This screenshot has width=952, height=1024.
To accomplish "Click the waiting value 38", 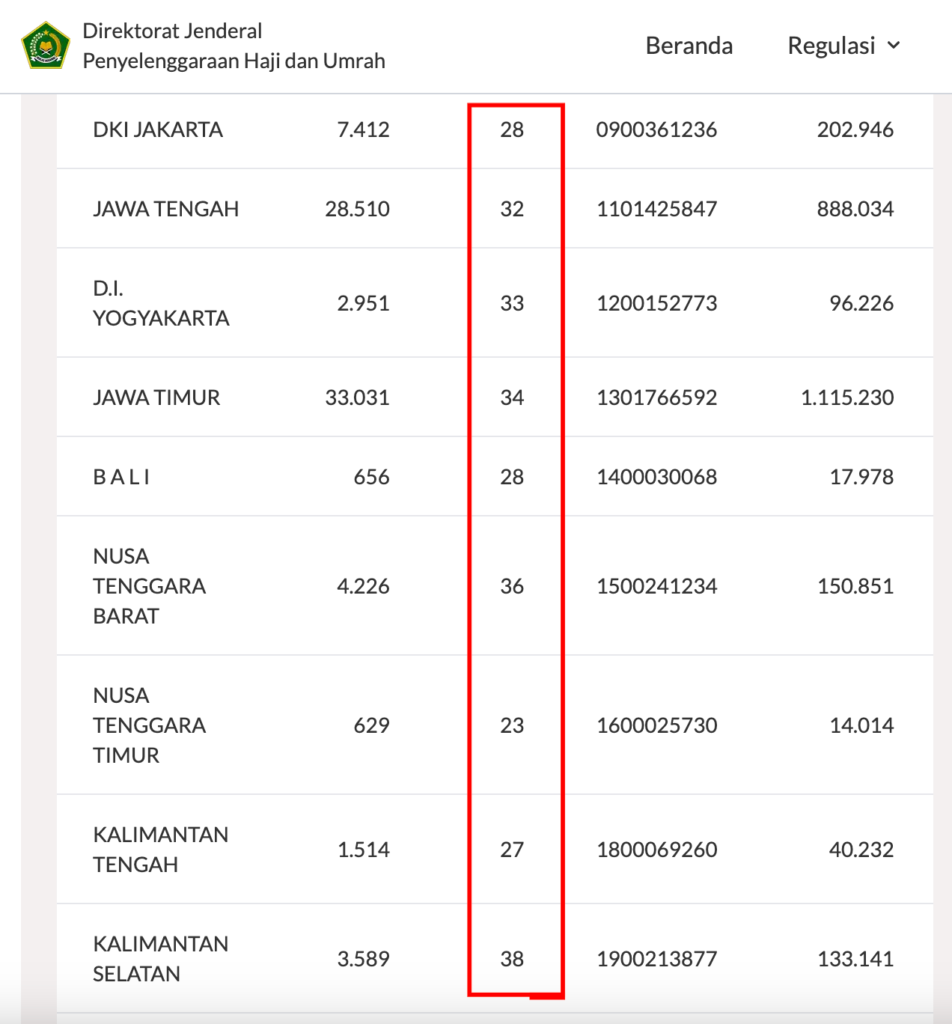I will tap(512, 959).
